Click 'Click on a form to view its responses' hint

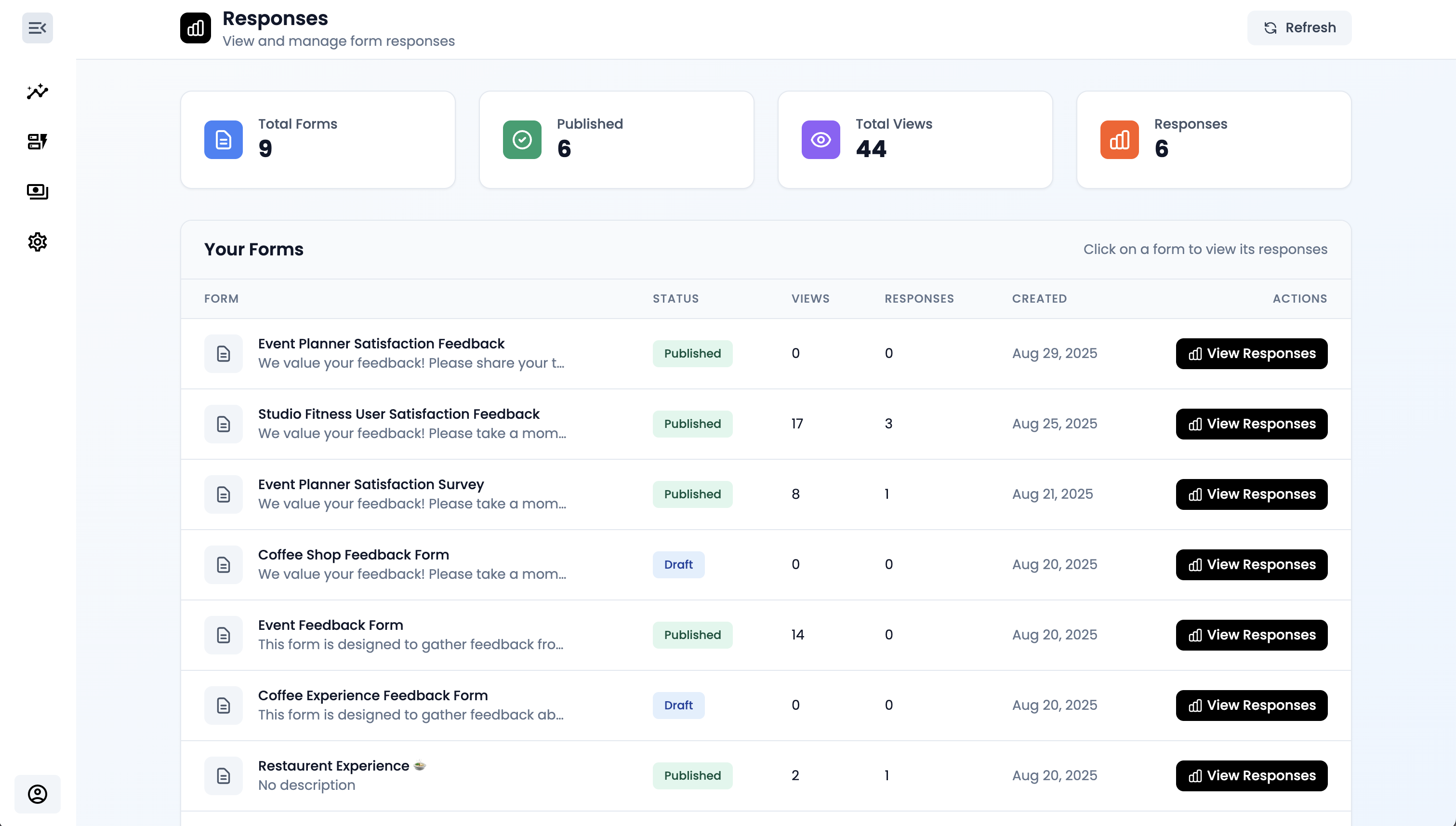pos(1205,249)
